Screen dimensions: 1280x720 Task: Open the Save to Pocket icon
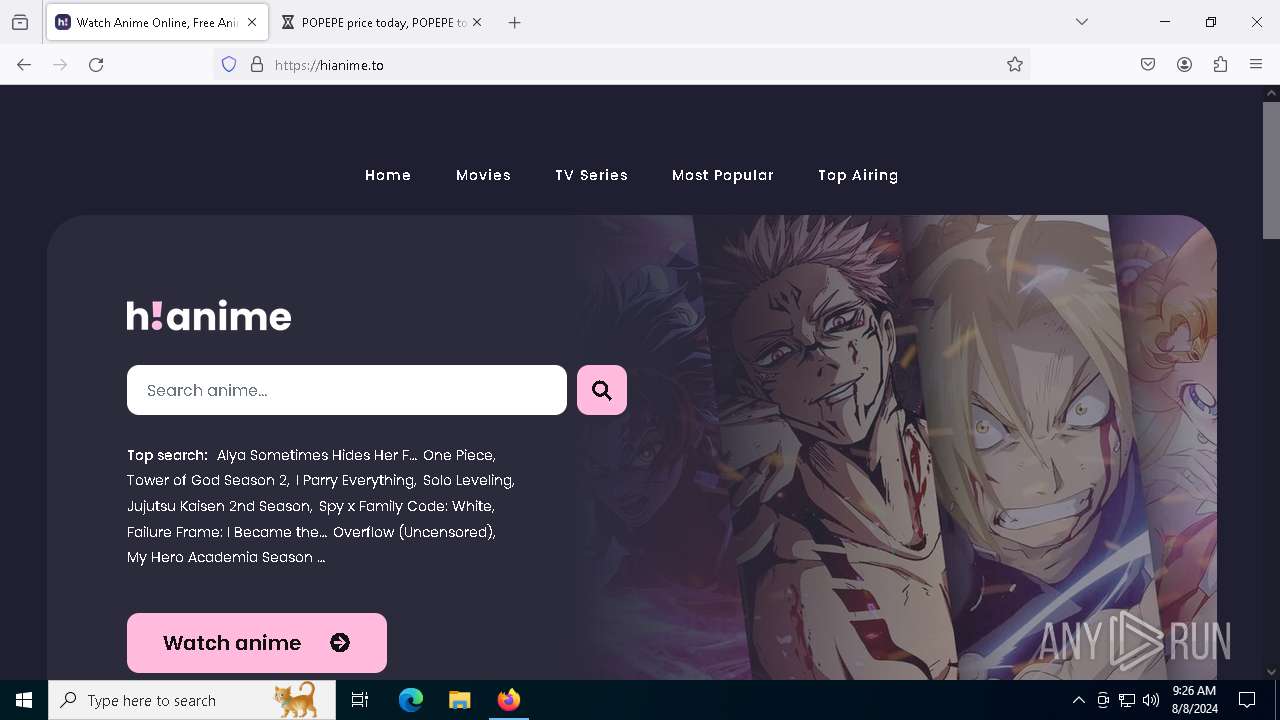point(1148,65)
